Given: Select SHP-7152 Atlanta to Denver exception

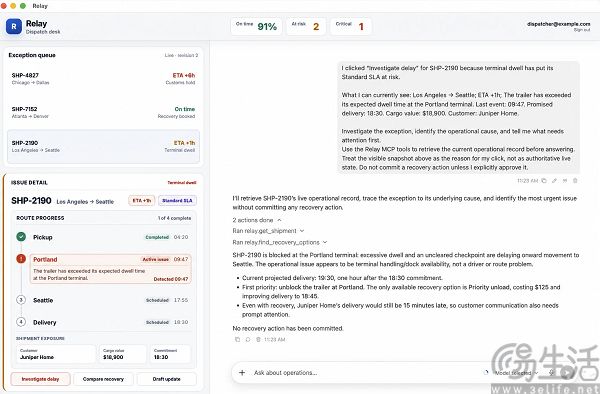Looking at the screenshot, I should click(103, 112).
